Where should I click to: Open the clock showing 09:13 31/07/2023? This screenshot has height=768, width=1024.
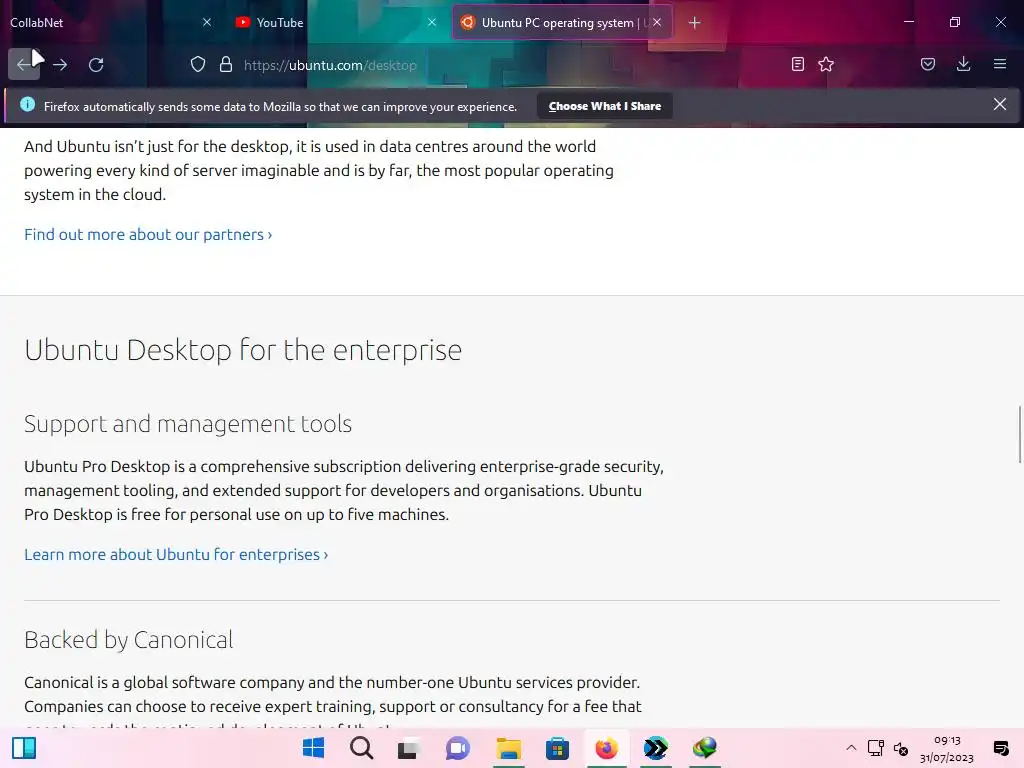pos(947,749)
